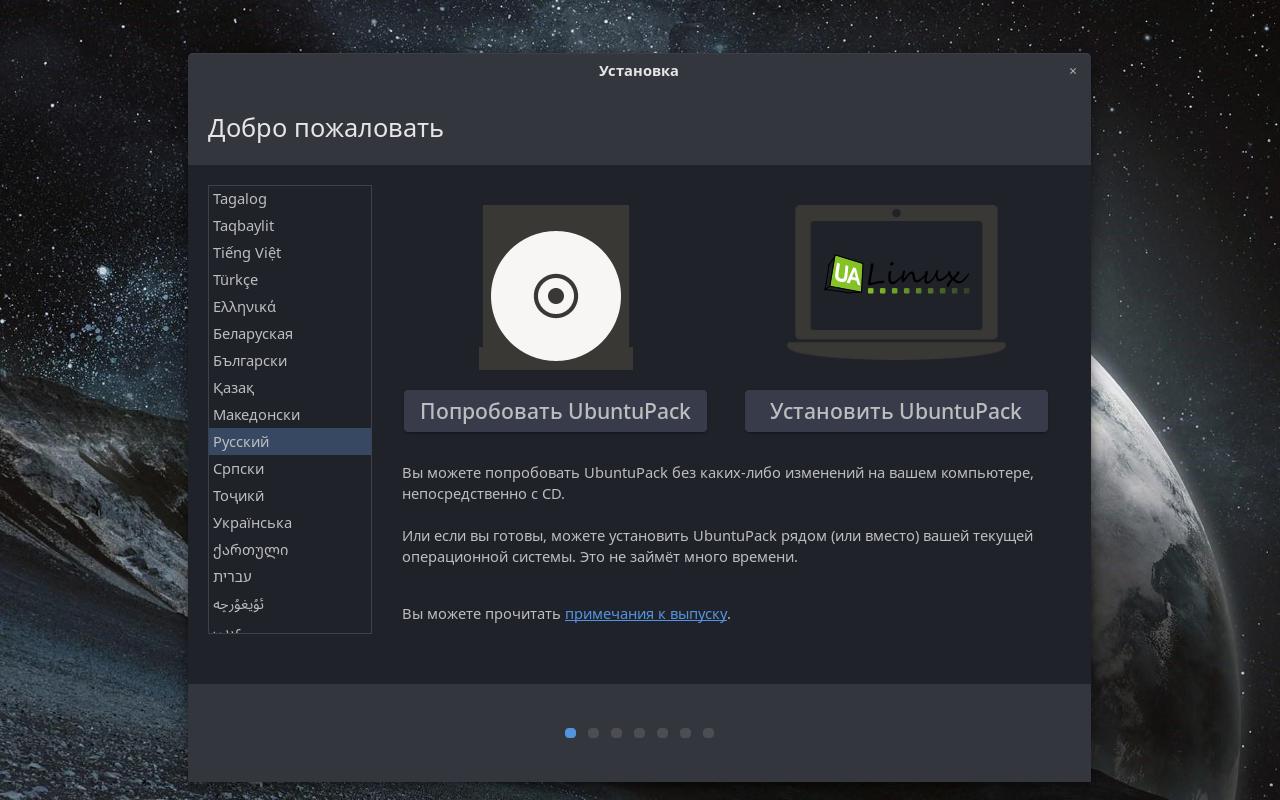1280x800 pixels.
Task: Choose Беларуская from the languages
Action: 290,334
